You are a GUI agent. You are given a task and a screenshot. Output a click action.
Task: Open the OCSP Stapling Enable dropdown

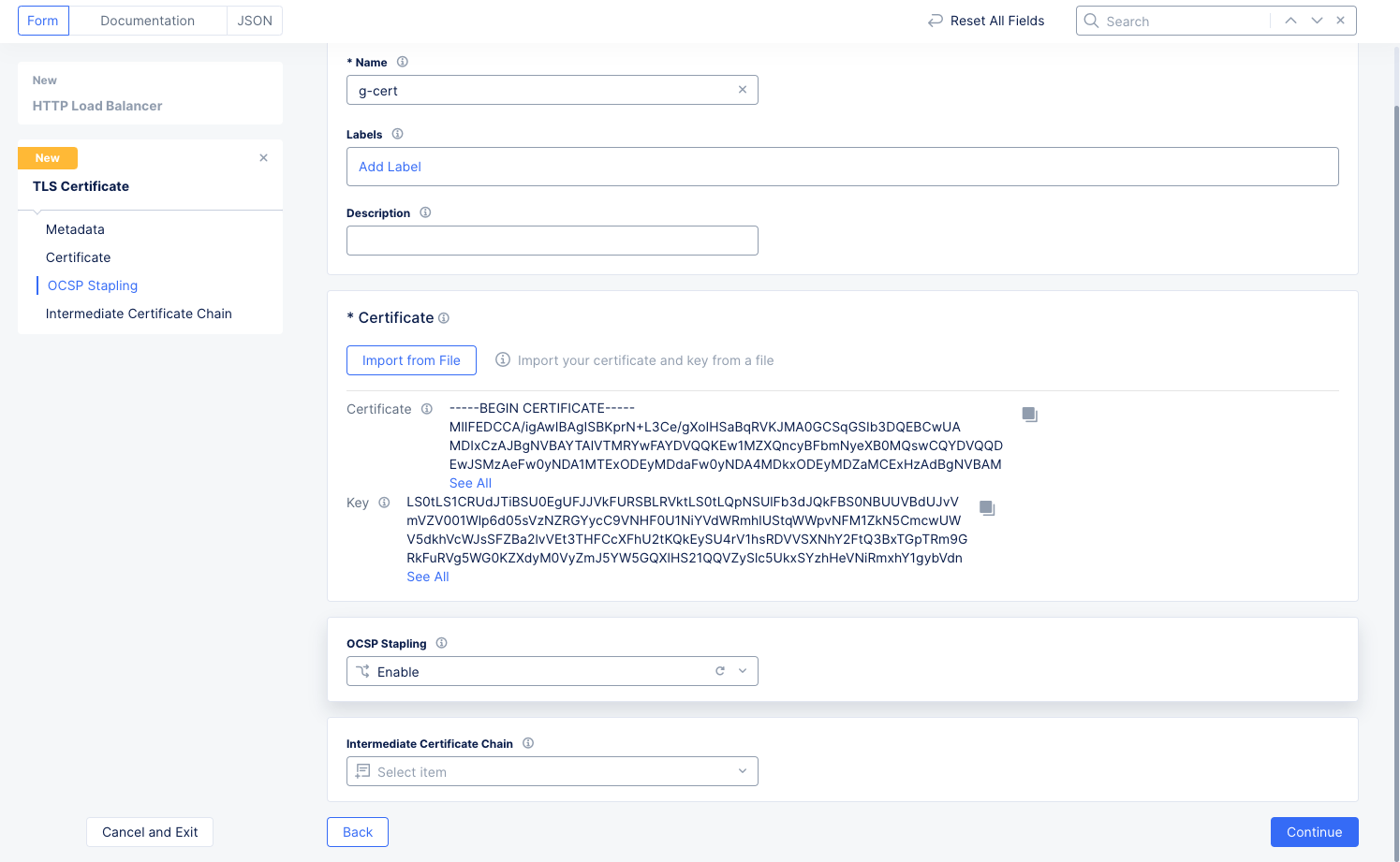tap(742, 671)
